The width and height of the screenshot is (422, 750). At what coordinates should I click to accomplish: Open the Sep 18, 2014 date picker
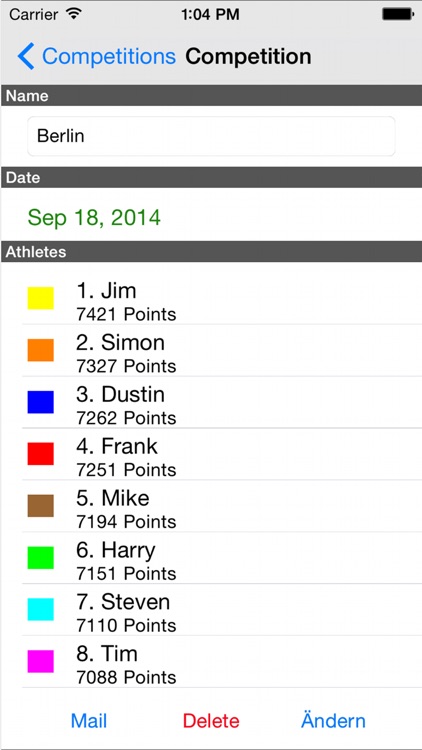(x=94, y=218)
